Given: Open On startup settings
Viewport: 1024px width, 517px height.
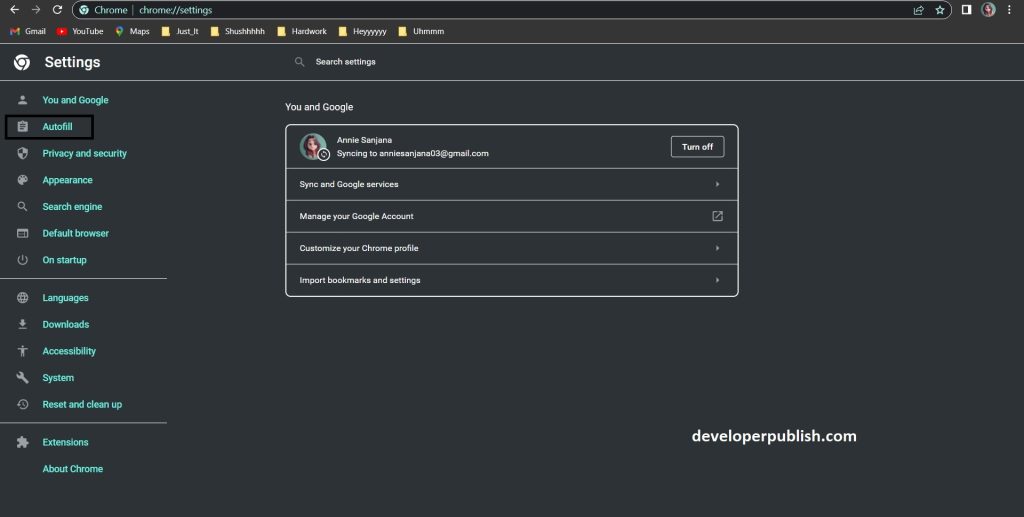Looking at the screenshot, I should 64,260.
